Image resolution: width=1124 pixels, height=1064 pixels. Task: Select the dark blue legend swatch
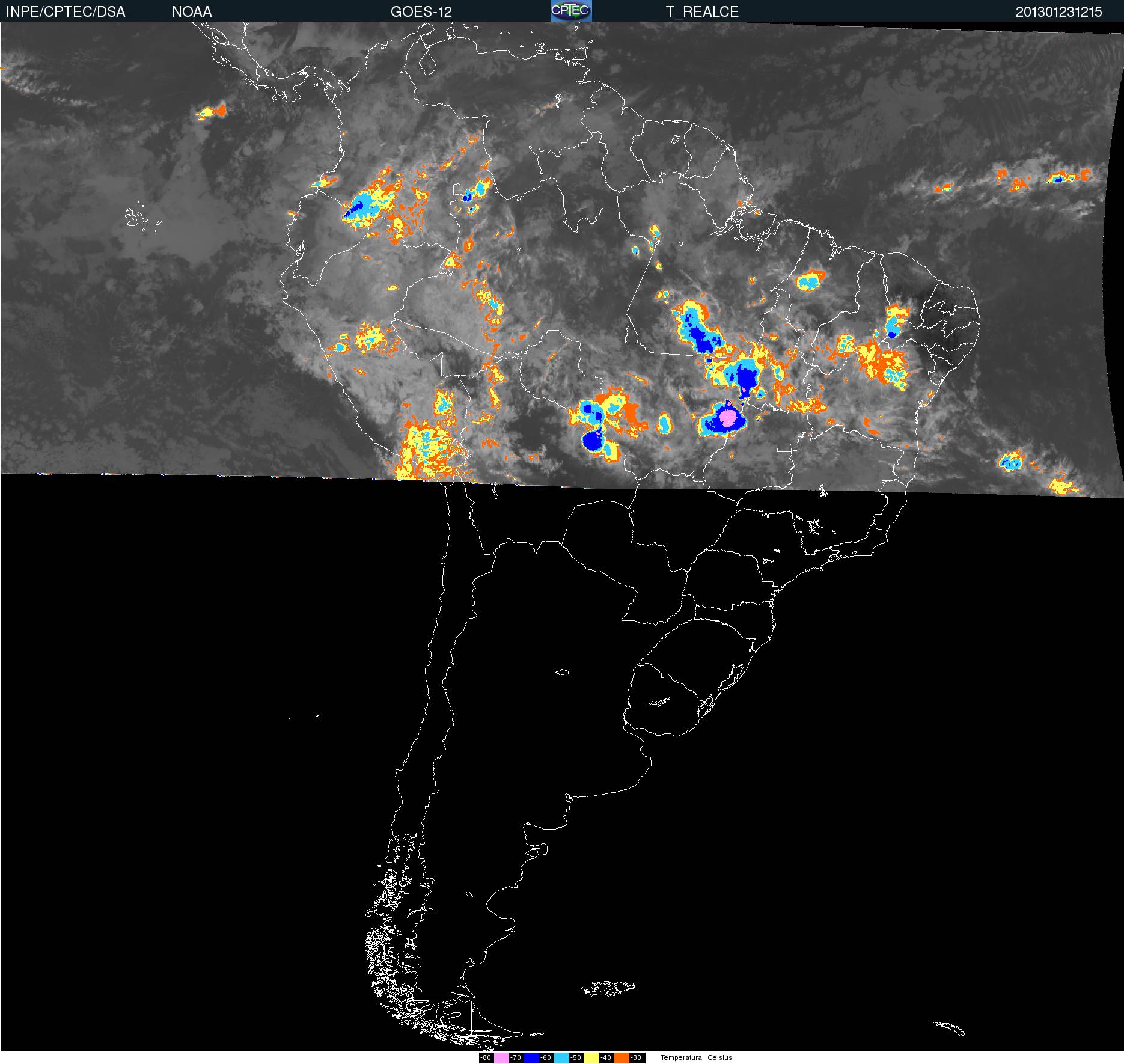click(531, 1057)
